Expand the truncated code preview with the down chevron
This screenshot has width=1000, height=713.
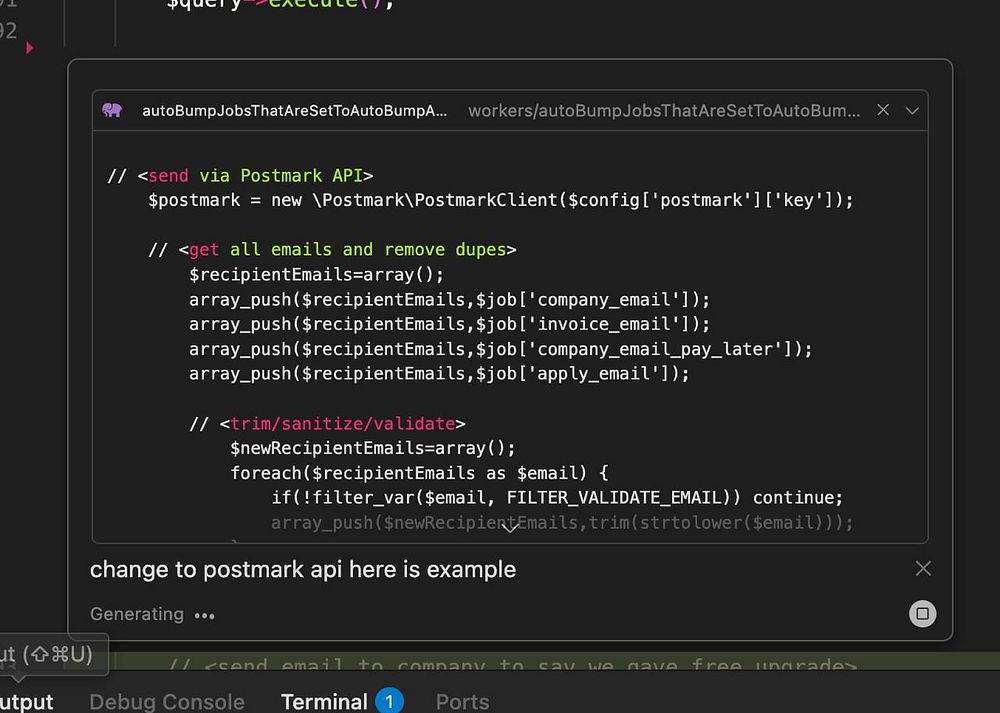pyautogui.click(x=510, y=528)
